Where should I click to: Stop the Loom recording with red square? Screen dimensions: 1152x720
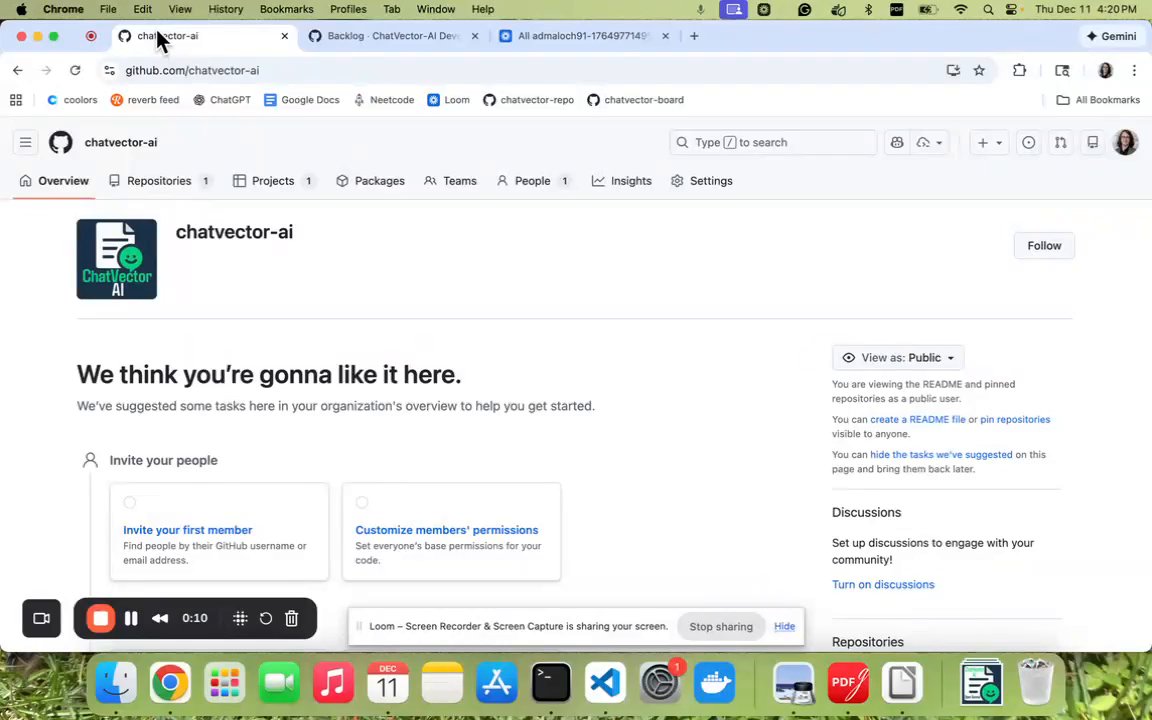[101, 619]
